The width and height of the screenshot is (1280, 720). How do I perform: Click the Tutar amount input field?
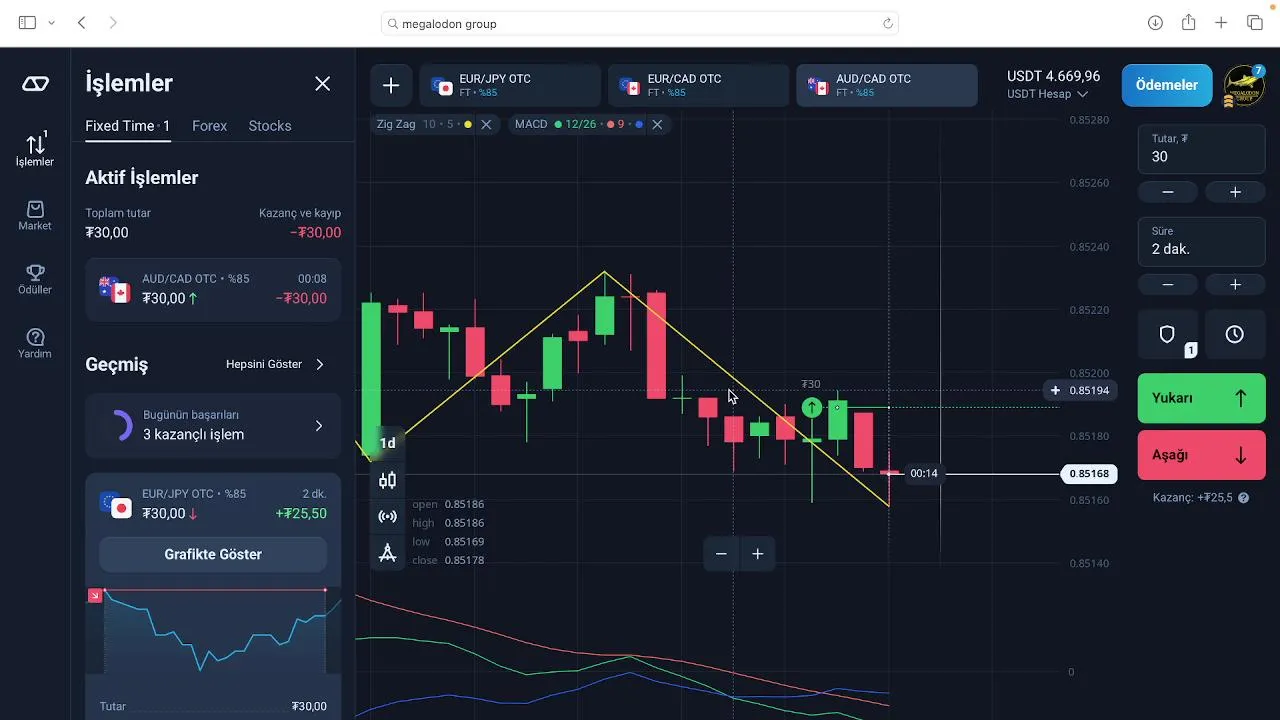click(x=1201, y=147)
